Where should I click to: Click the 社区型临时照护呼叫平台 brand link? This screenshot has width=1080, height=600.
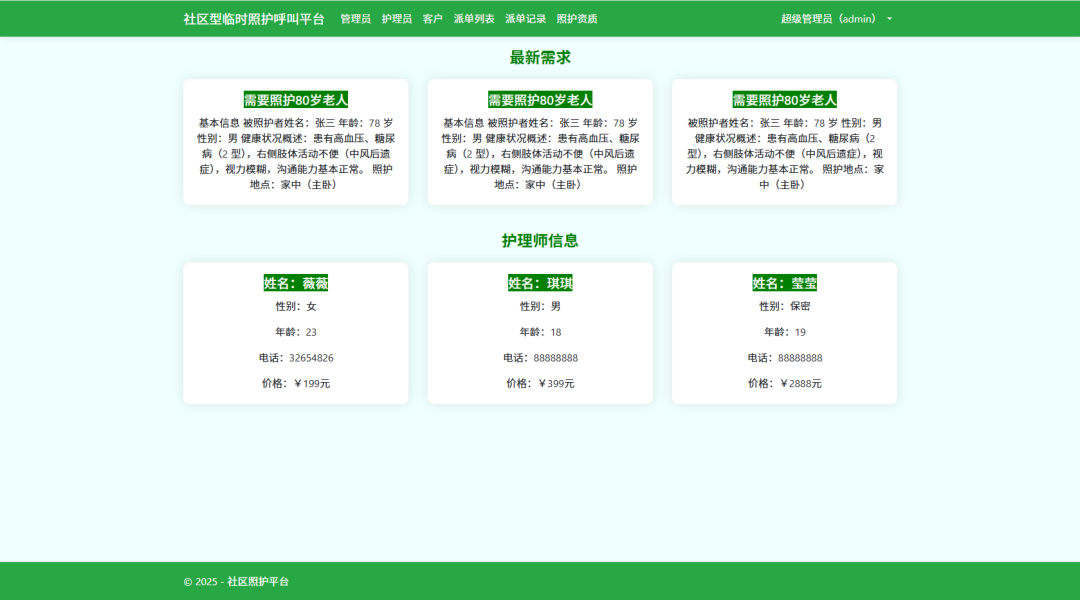coord(252,17)
